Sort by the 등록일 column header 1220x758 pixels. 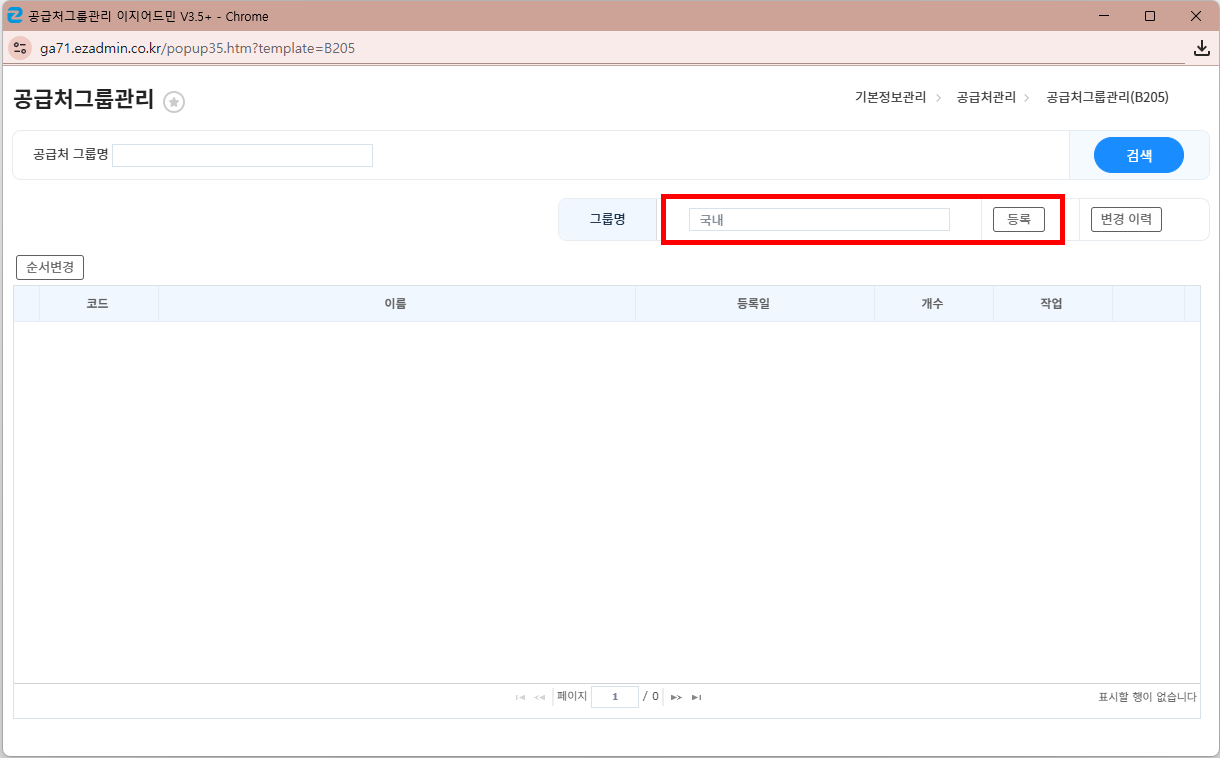pos(754,303)
